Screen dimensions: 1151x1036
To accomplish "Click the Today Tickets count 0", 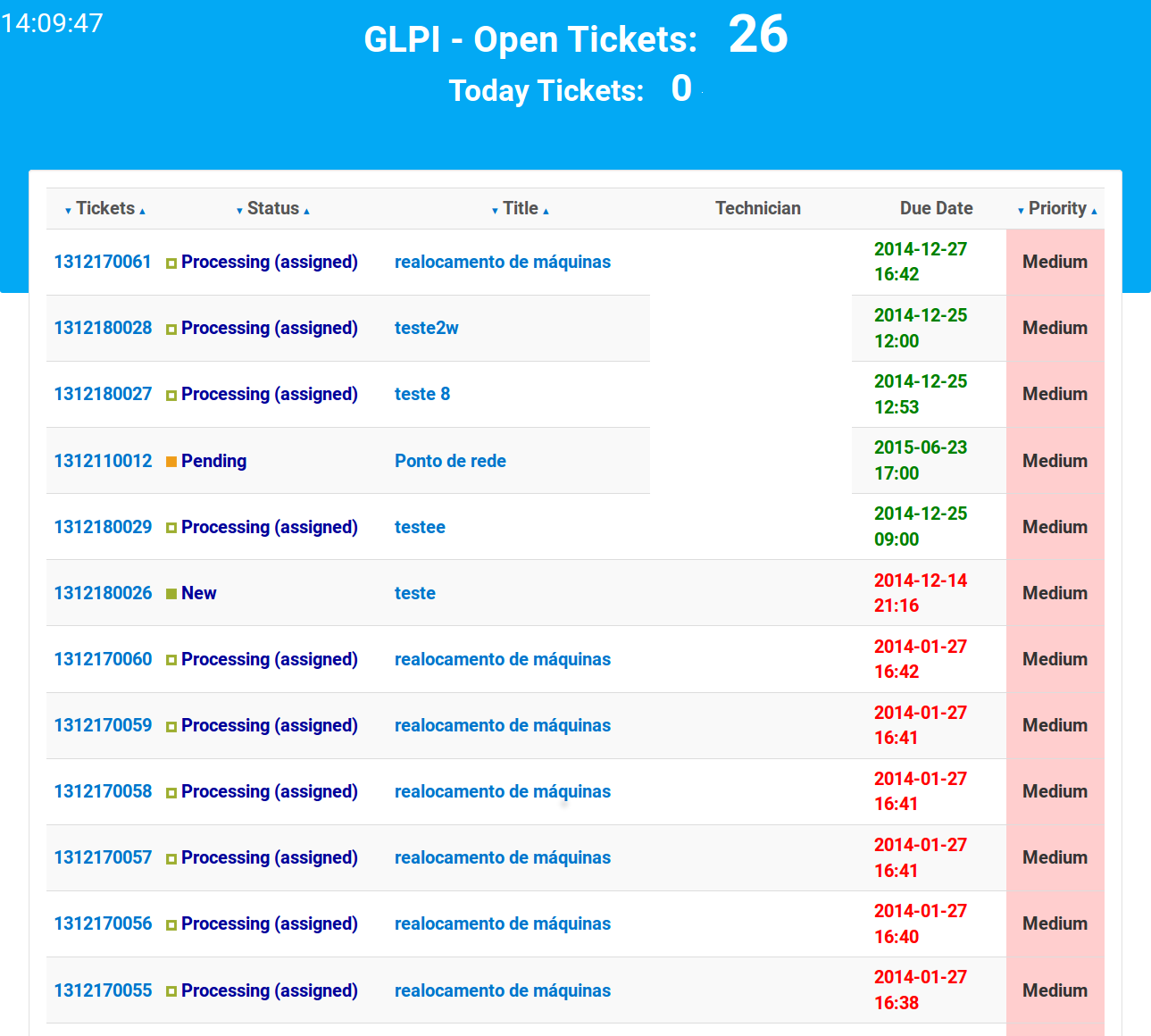I will point(681,89).
